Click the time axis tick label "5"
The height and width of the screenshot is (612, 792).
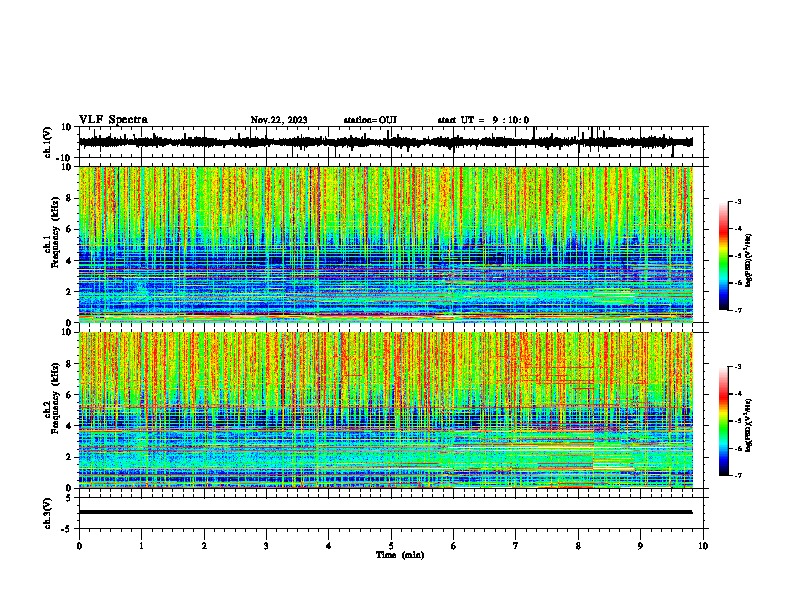click(x=391, y=546)
